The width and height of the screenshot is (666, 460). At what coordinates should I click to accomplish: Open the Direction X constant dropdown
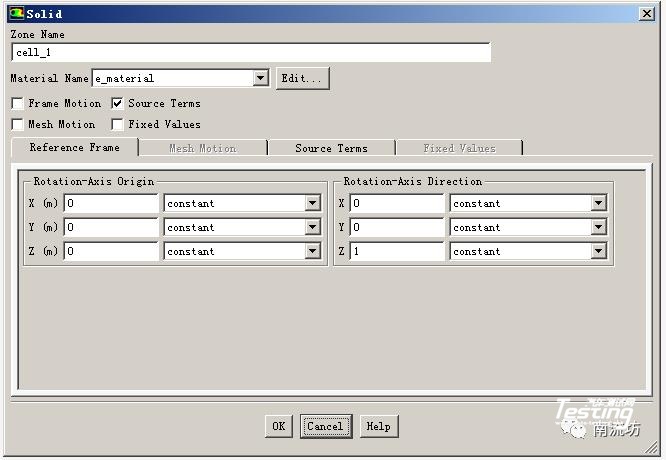tap(598, 203)
